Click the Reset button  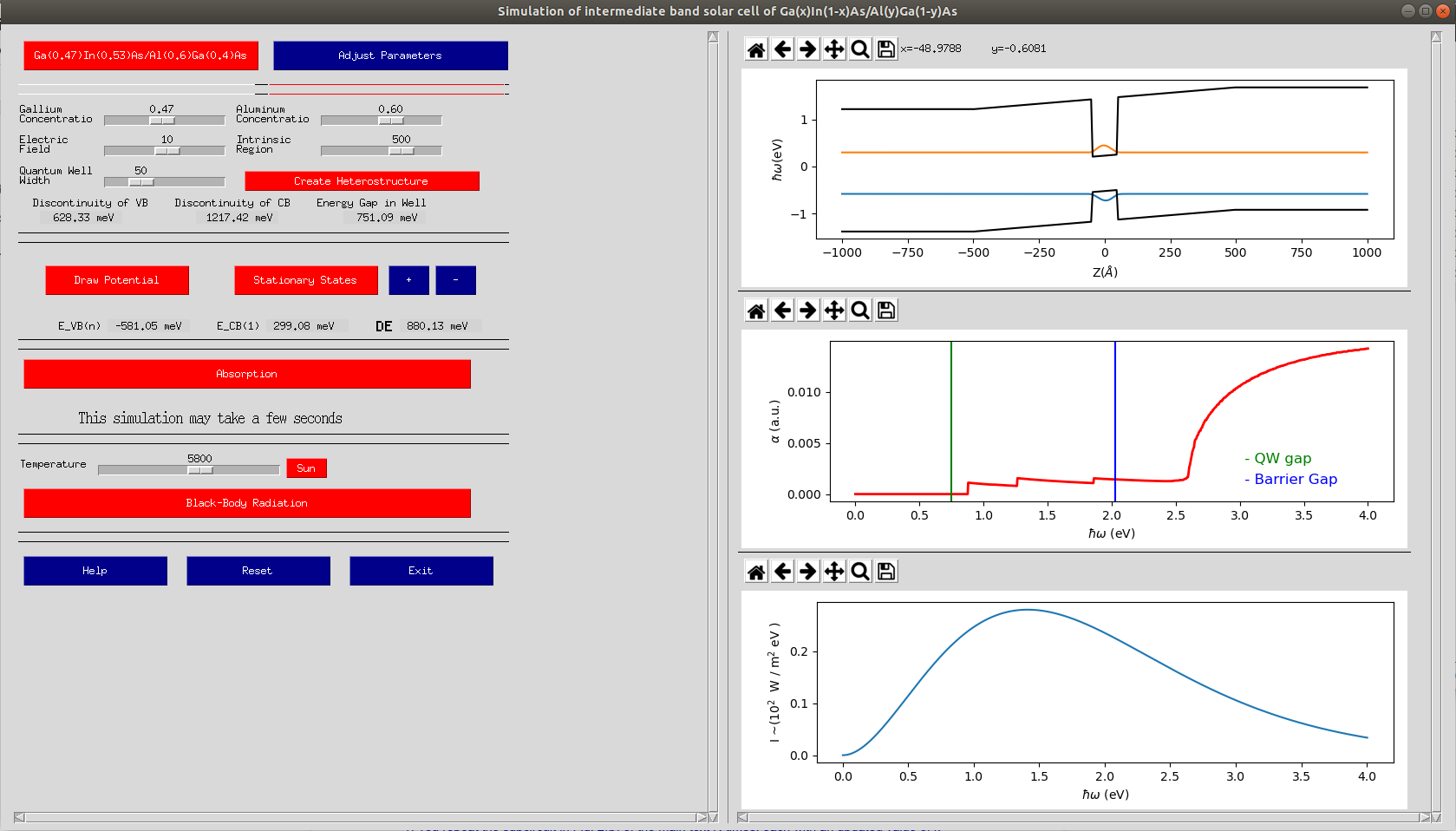[x=258, y=571]
